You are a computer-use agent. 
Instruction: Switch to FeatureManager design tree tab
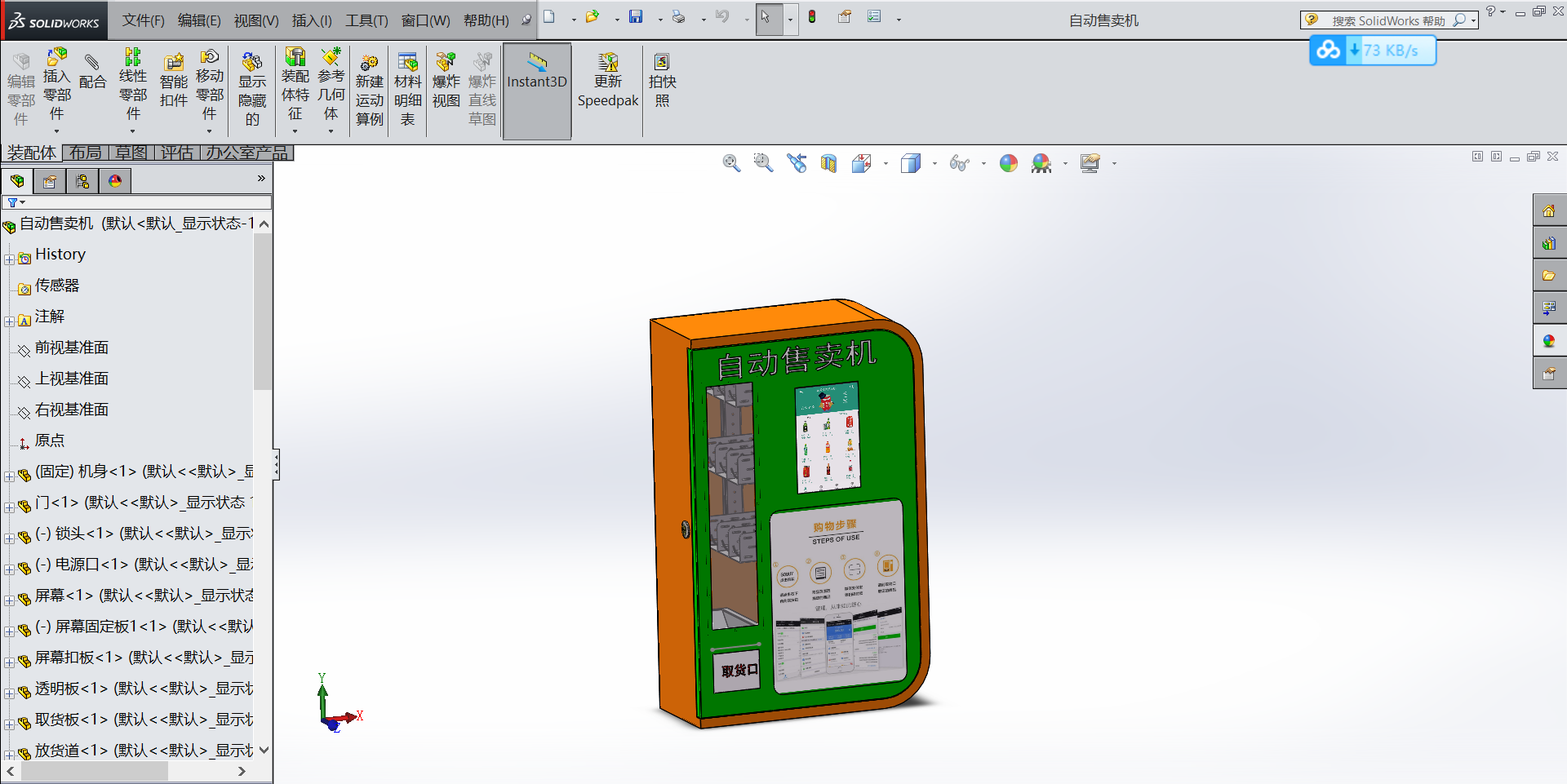coord(17,181)
